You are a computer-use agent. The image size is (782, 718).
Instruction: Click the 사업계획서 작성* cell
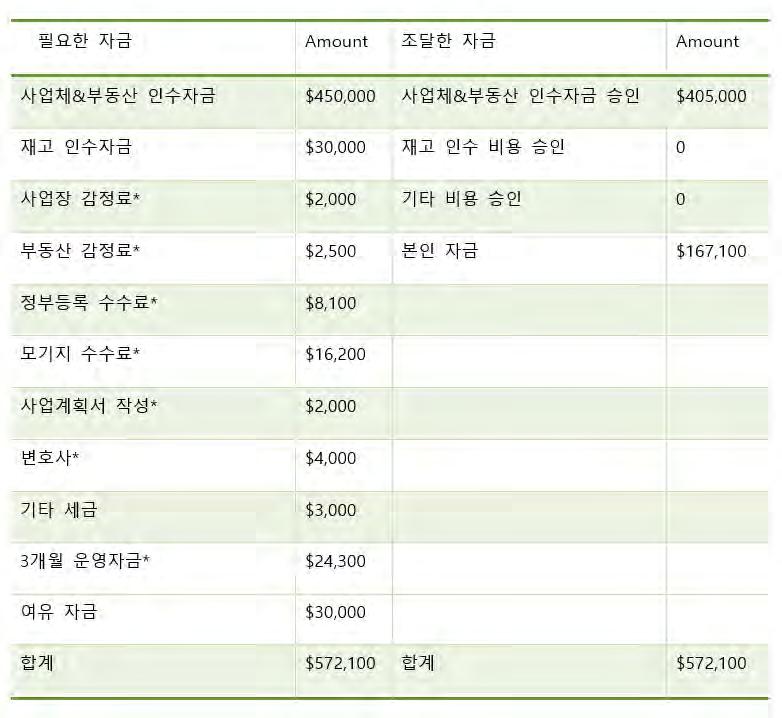point(90,406)
